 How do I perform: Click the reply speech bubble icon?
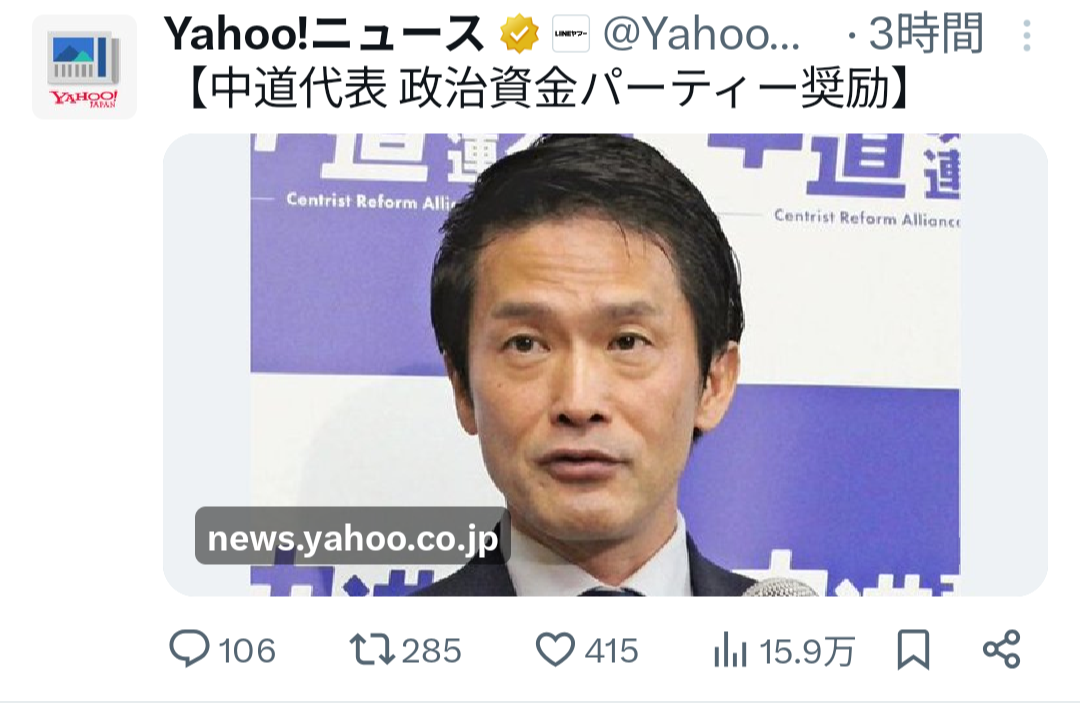(x=189, y=649)
